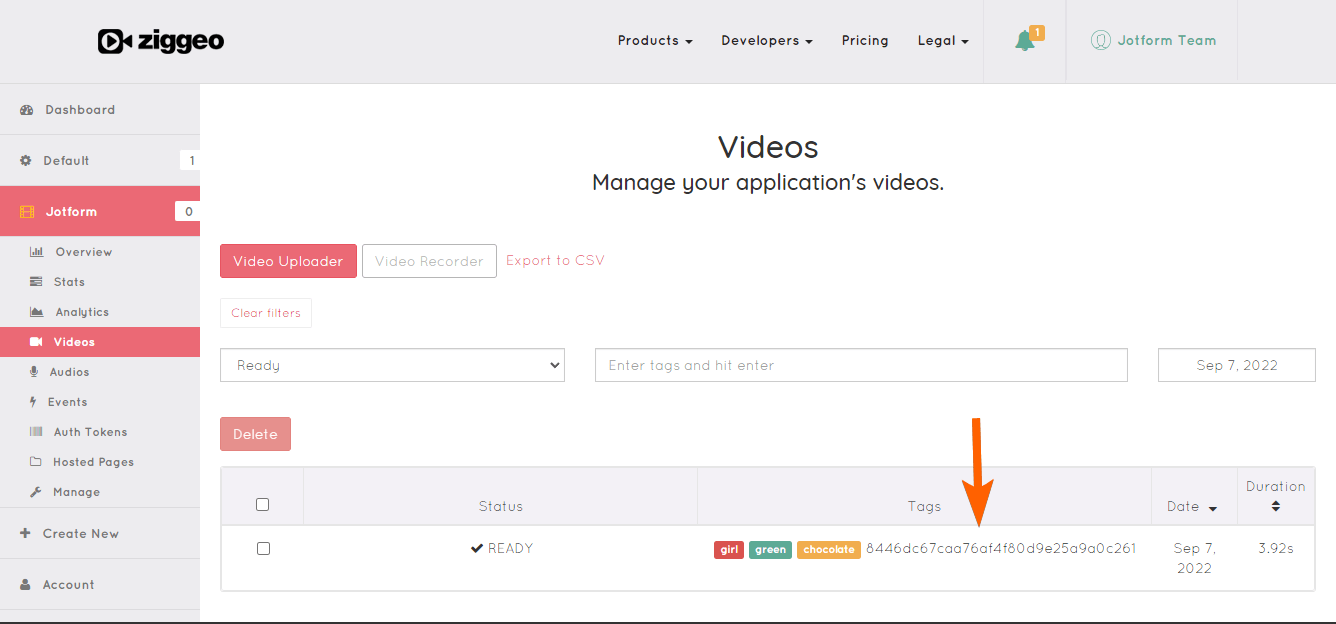
Task: Click the notification count badge
Action: tap(1037, 33)
